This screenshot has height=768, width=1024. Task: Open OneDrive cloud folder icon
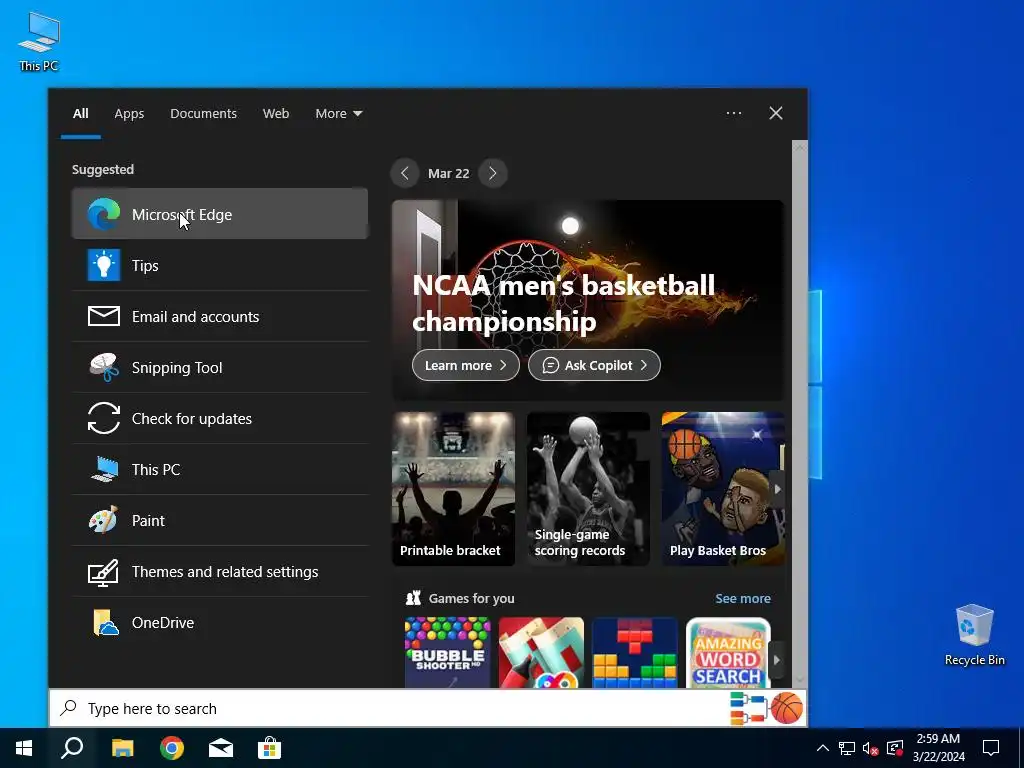(104, 622)
